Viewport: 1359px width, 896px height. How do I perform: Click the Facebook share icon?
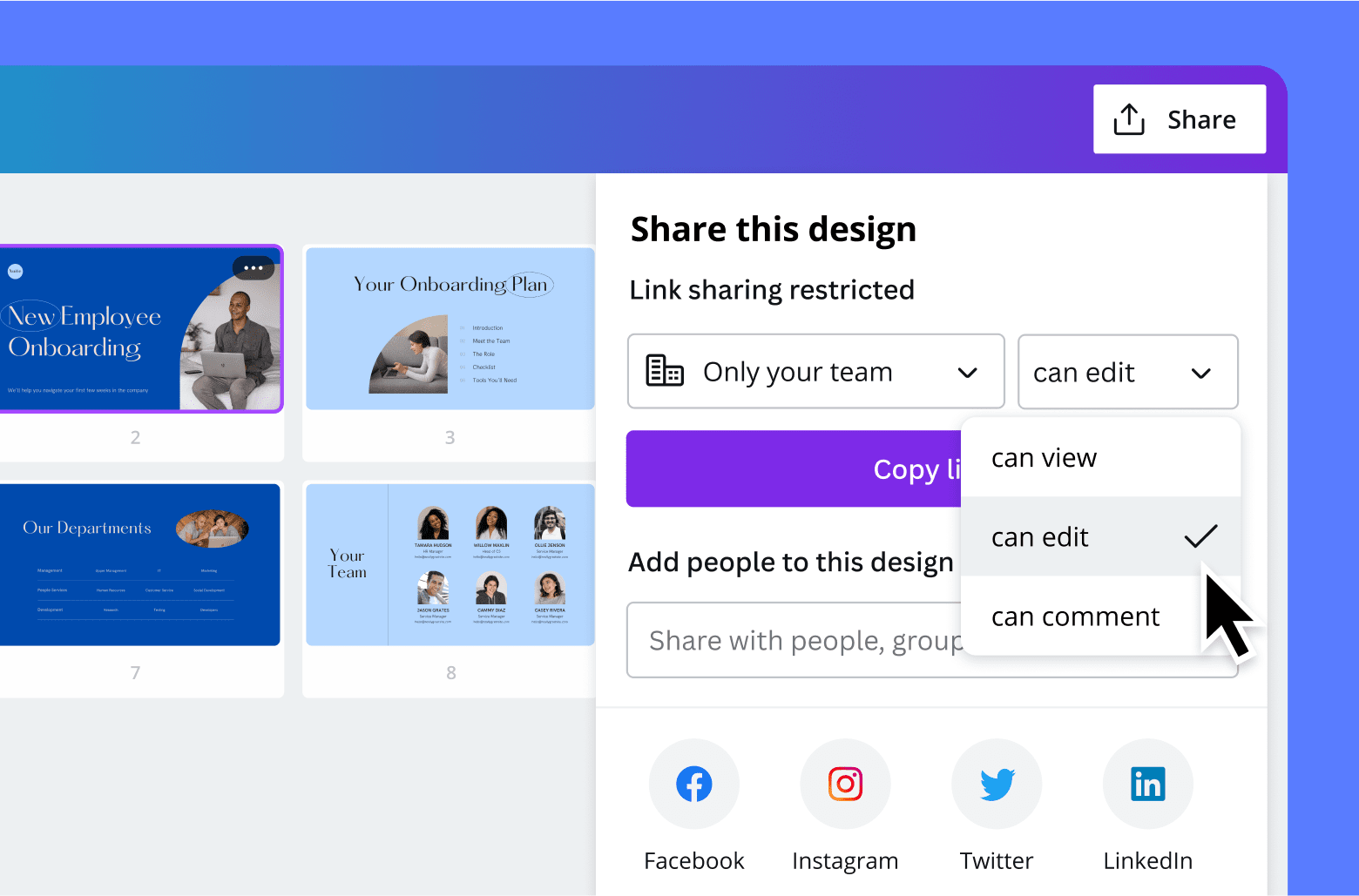[693, 783]
